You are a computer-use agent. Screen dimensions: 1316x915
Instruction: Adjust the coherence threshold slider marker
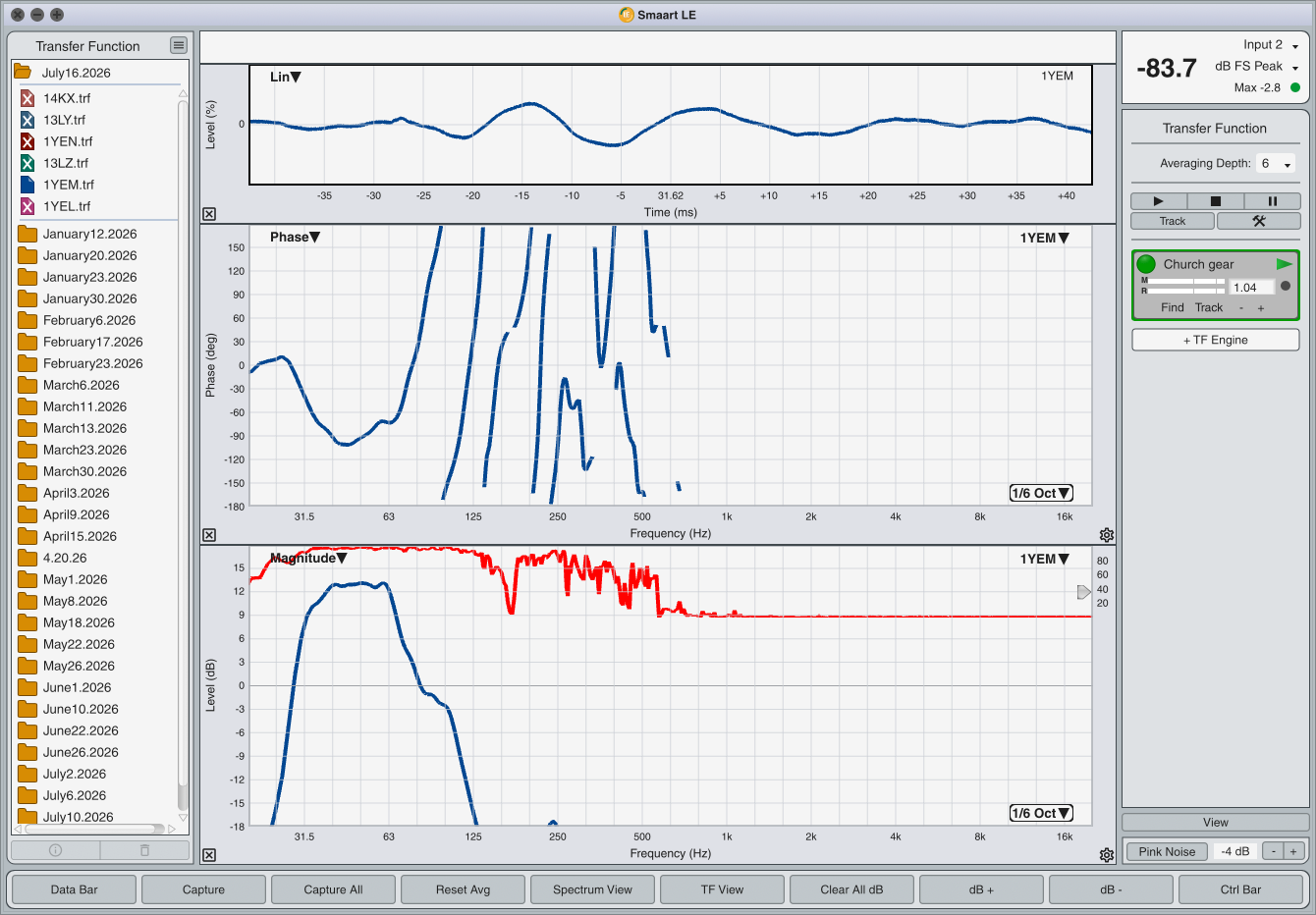click(x=1083, y=592)
